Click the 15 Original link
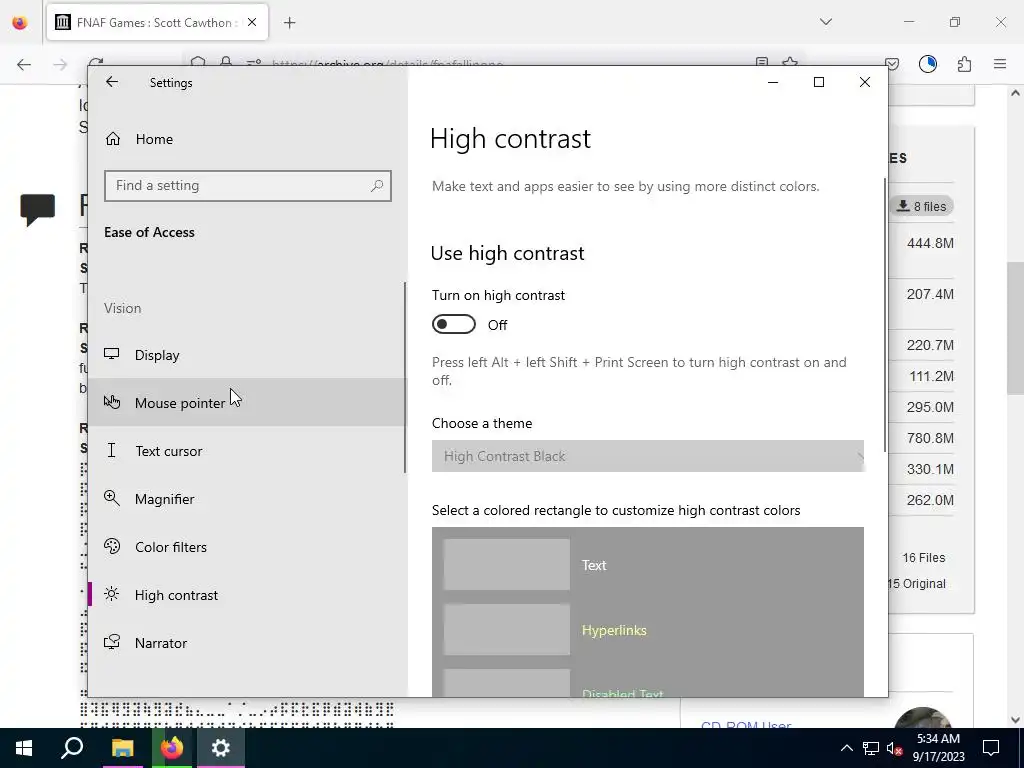This screenshot has height=768, width=1024. [917, 584]
